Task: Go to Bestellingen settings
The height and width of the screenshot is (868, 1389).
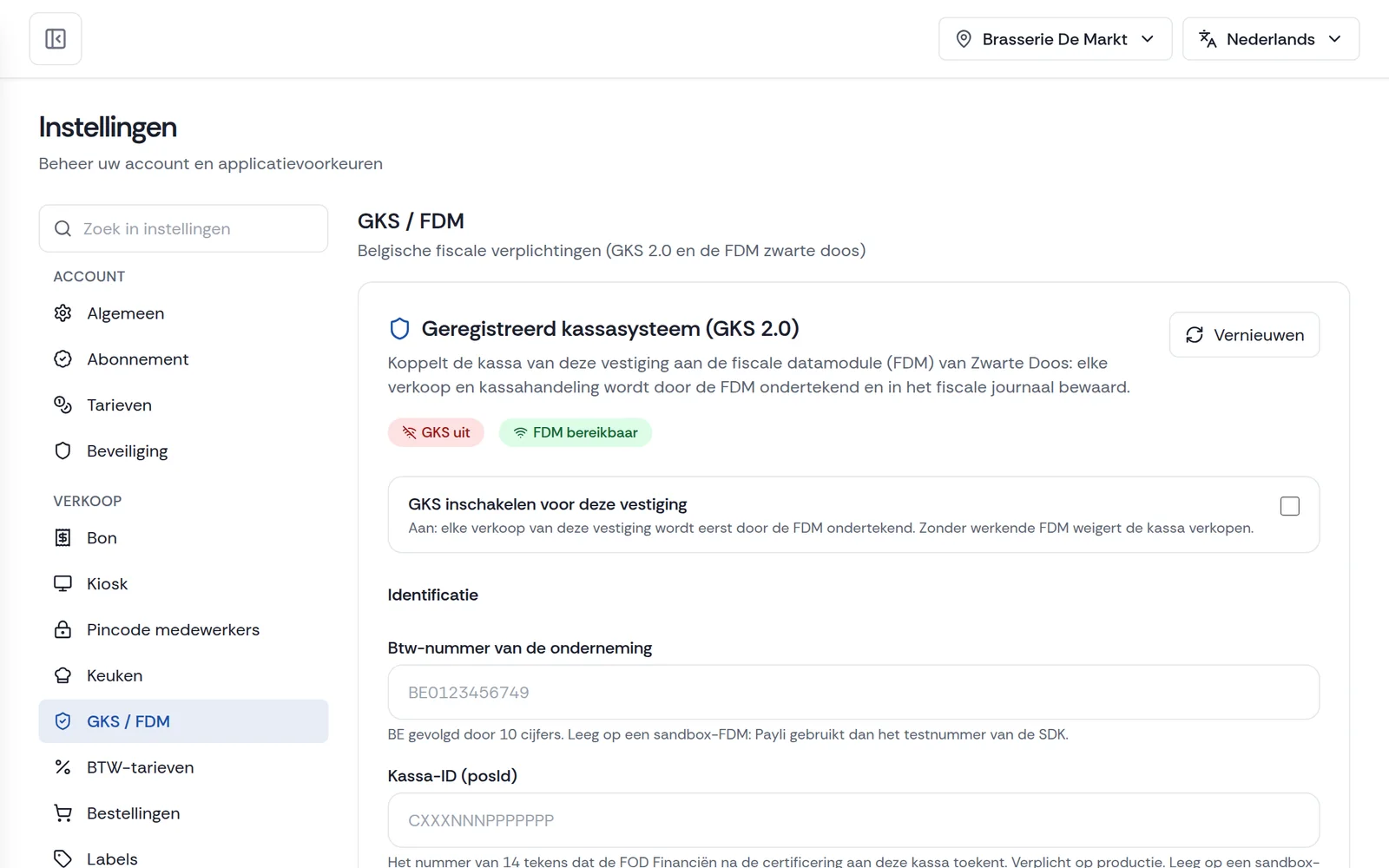Action: (x=183, y=814)
